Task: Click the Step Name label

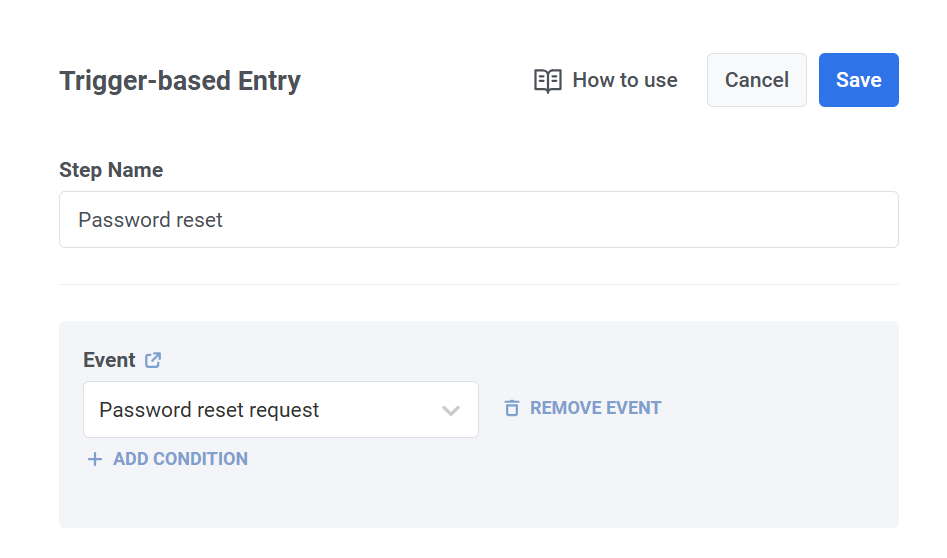Action: (x=111, y=170)
